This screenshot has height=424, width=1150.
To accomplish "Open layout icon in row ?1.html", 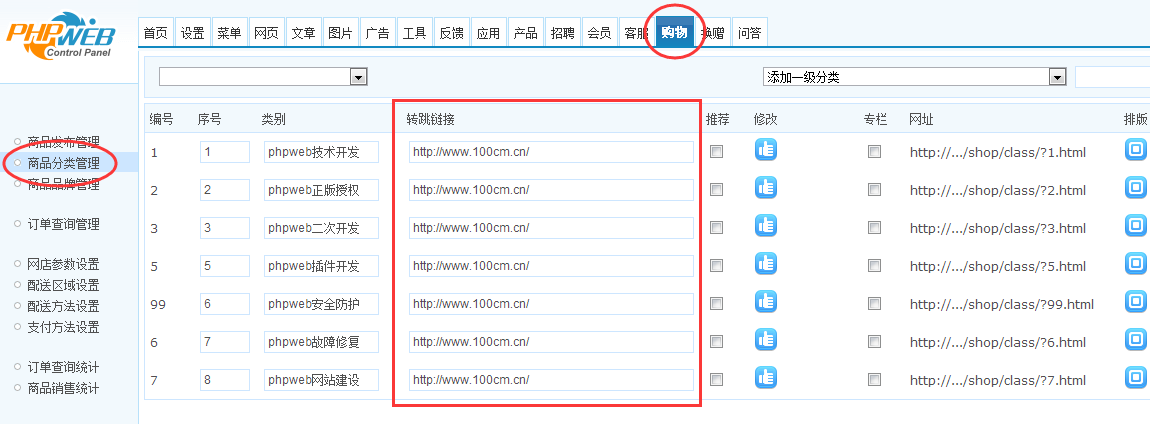I will pyautogui.click(x=1136, y=150).
